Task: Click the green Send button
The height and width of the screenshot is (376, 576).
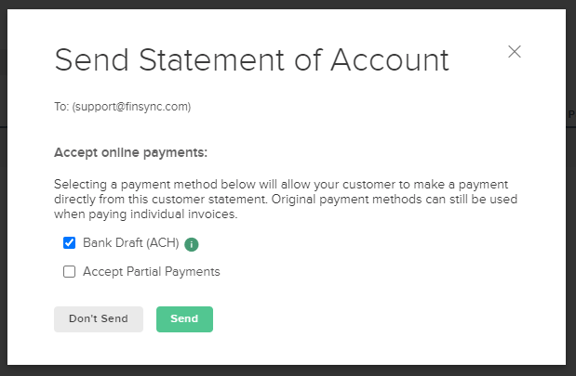Action: pyautogui.click(x=184, y=319)
